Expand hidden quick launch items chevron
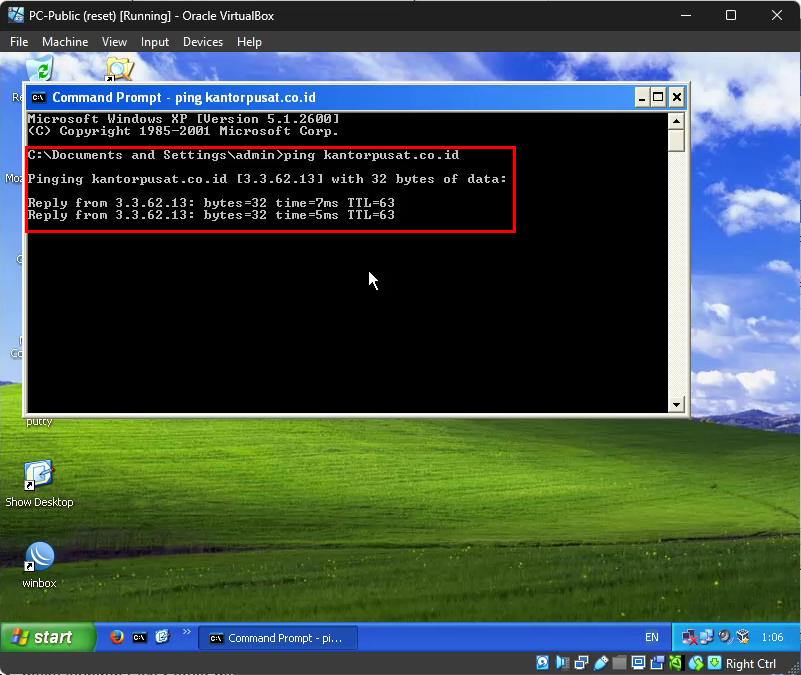801x675 pixels. pos(186,632)
